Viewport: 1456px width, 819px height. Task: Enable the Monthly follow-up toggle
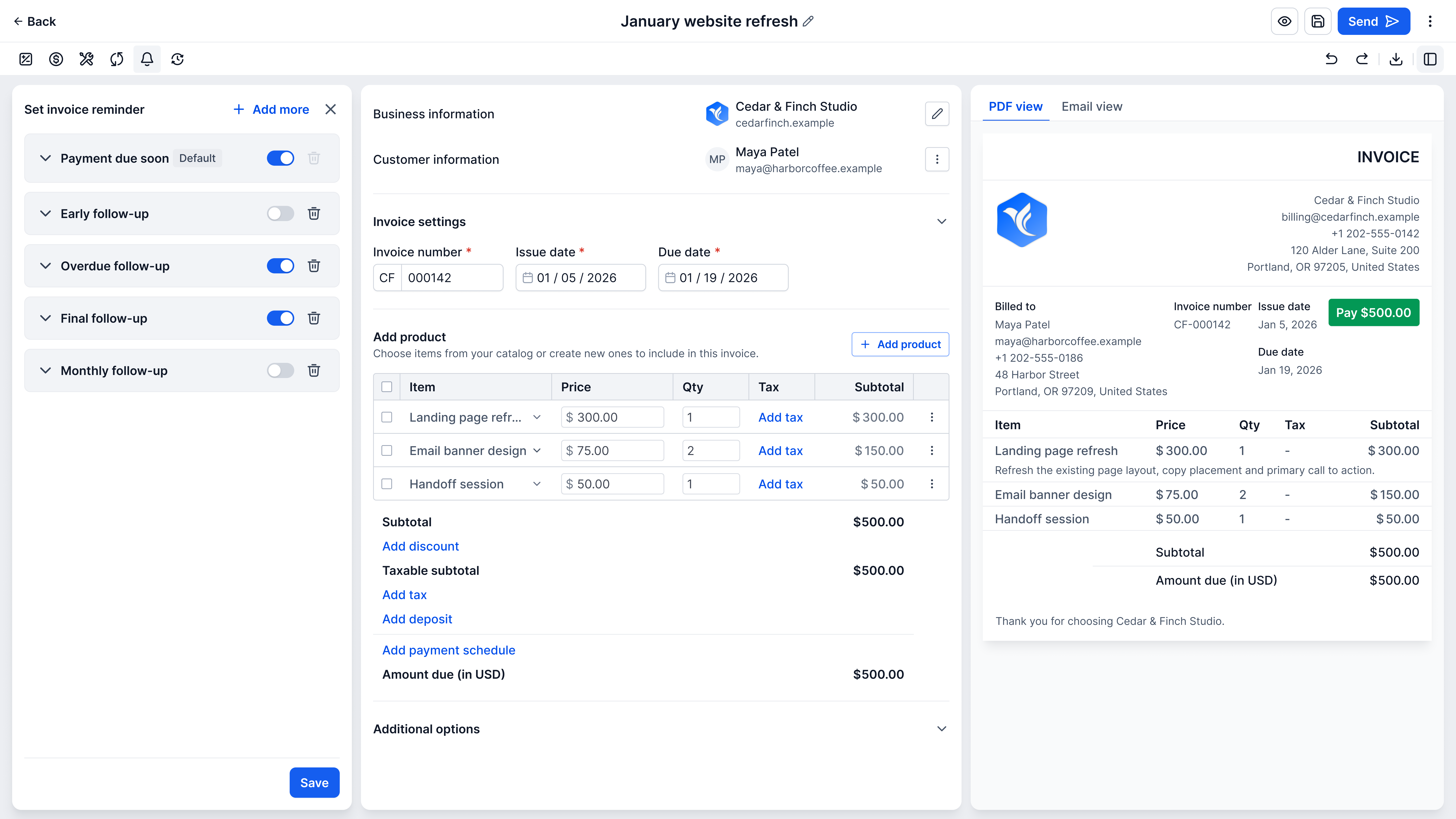pos(280,371)
